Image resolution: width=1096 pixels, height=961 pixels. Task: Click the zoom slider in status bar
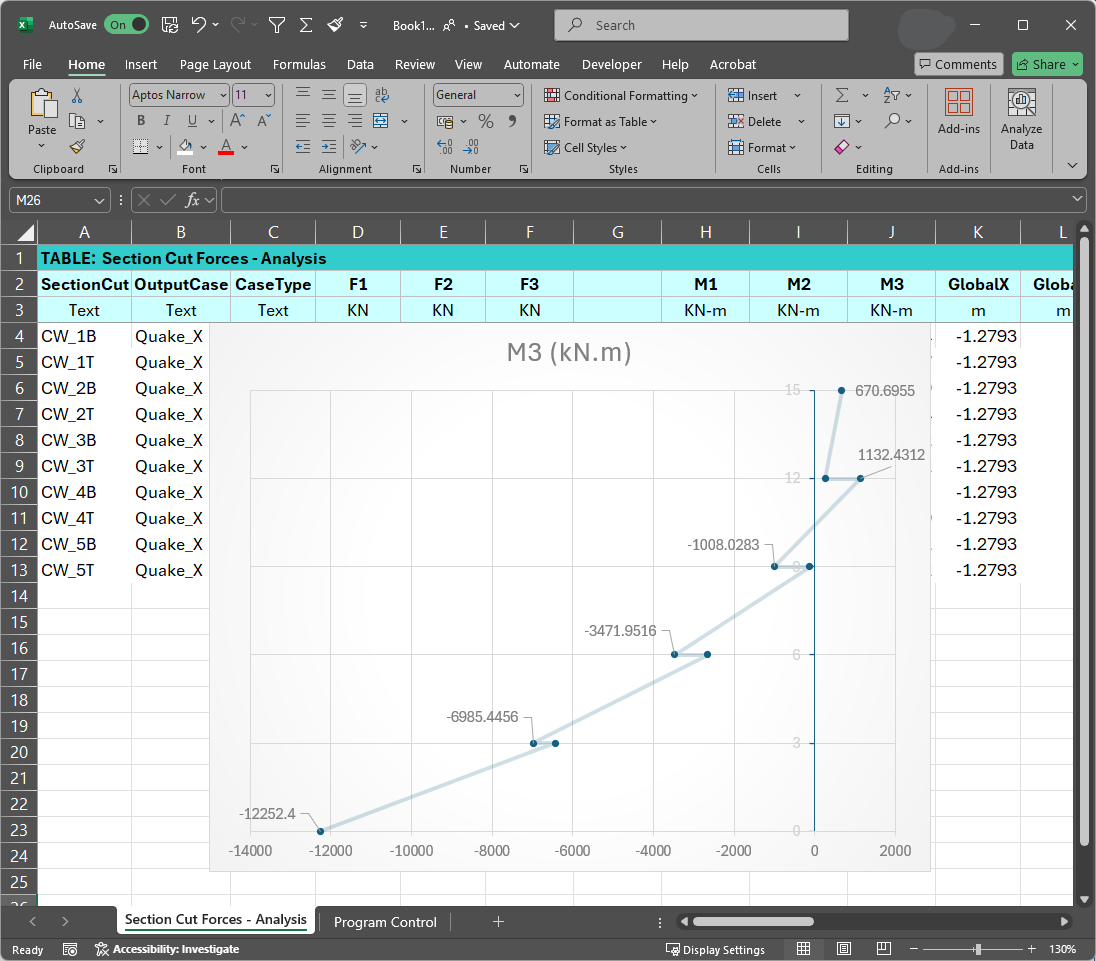click(978, 949)
